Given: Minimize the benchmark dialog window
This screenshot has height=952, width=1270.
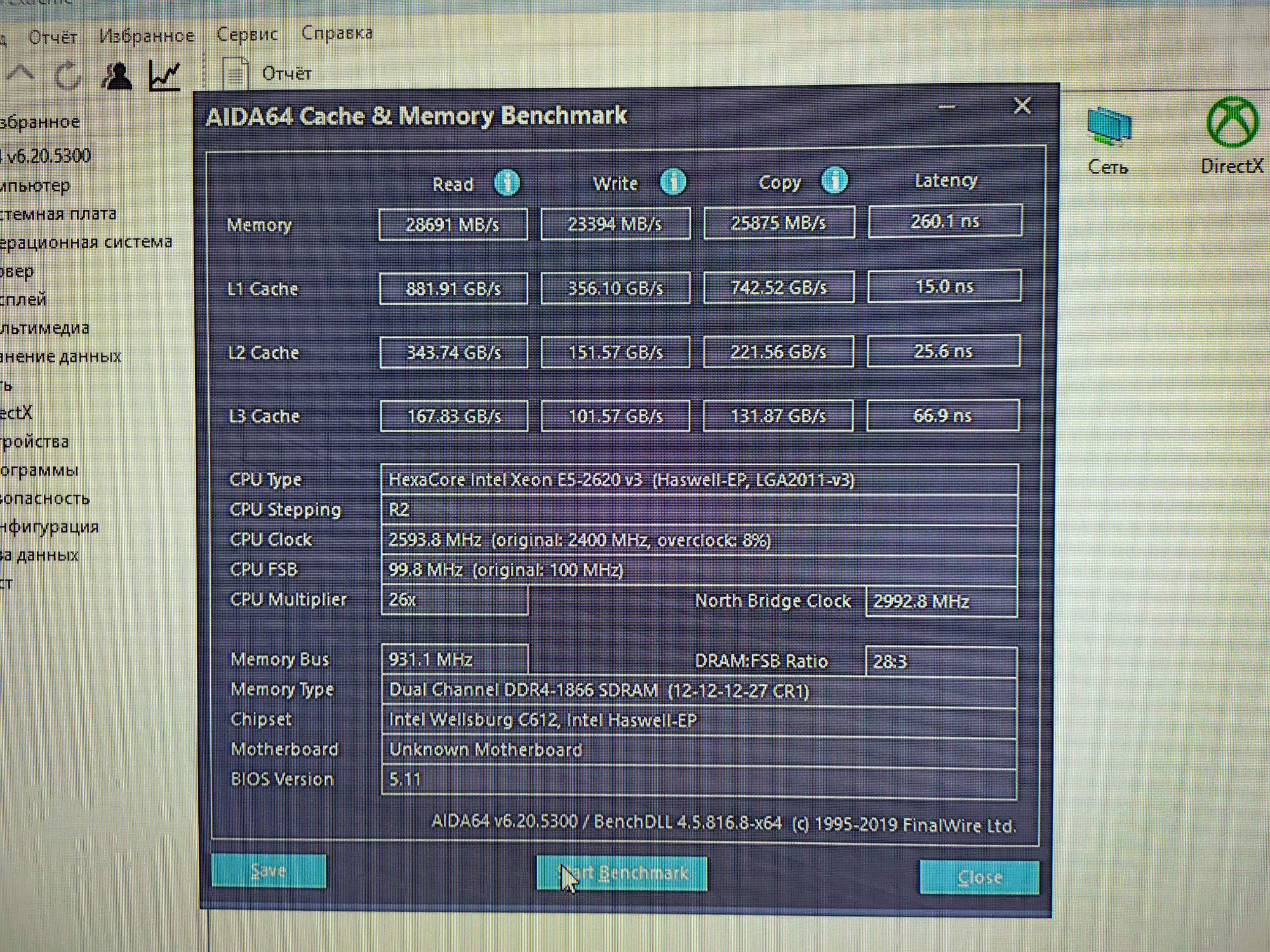Looking at the screenshot, I should coord(947,107).
